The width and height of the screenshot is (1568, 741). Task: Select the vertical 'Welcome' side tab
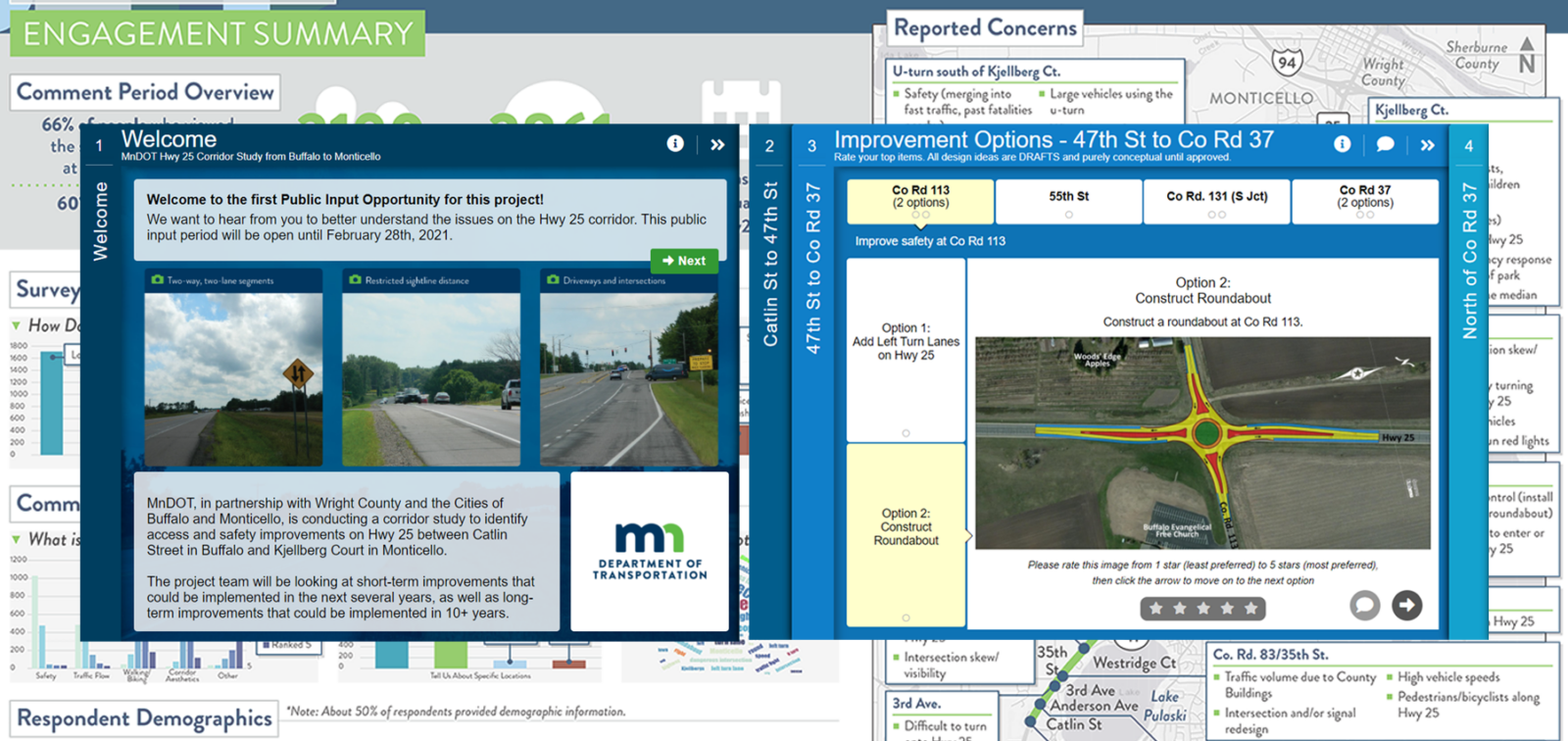pyautogui.click(x=100, y=222)
